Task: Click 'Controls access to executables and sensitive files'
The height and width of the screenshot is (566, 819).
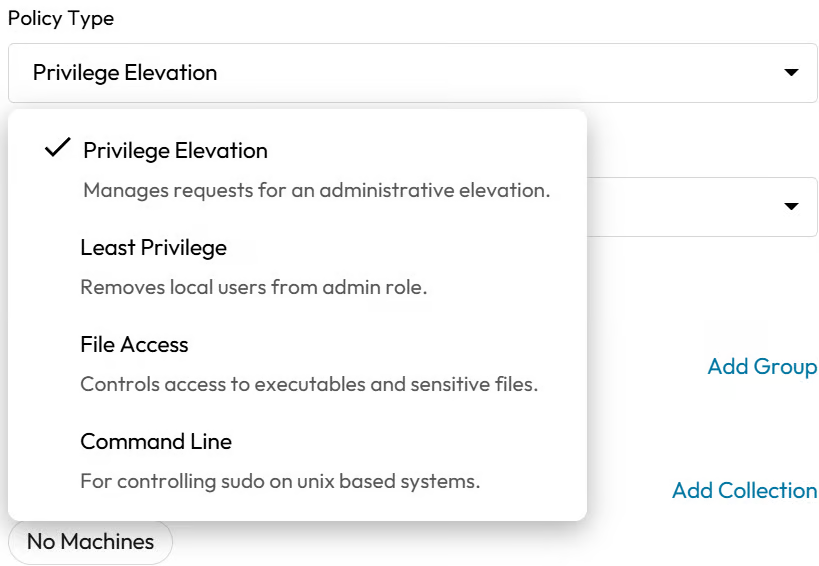Action: point(309,384)
